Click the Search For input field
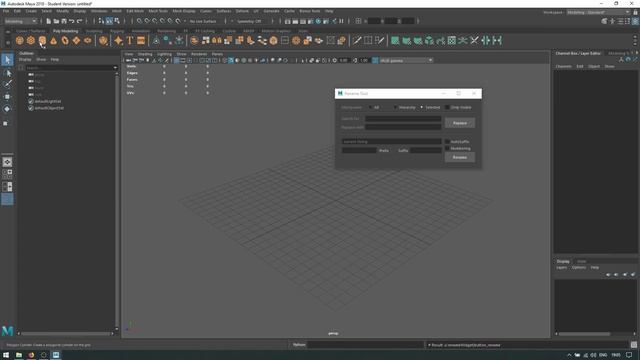 point(403,119)
